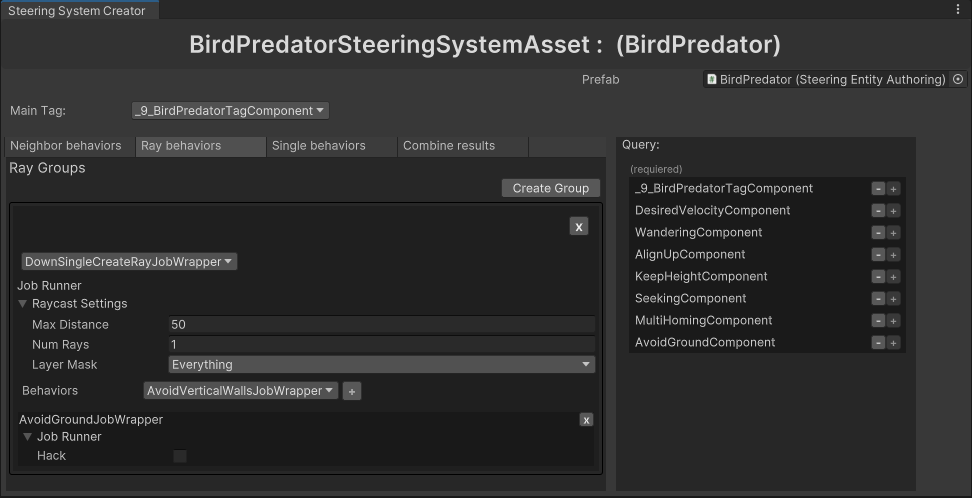Click plus button next to KeepHeightComponent
This screenshot has width=972, height=498.
point(894,277)
